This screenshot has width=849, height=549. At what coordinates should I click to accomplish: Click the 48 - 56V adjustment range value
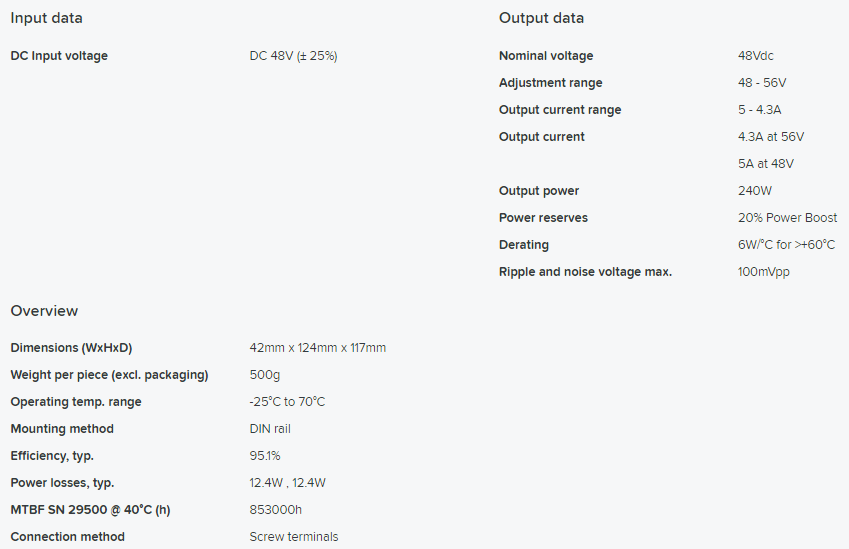coord(762,83)
